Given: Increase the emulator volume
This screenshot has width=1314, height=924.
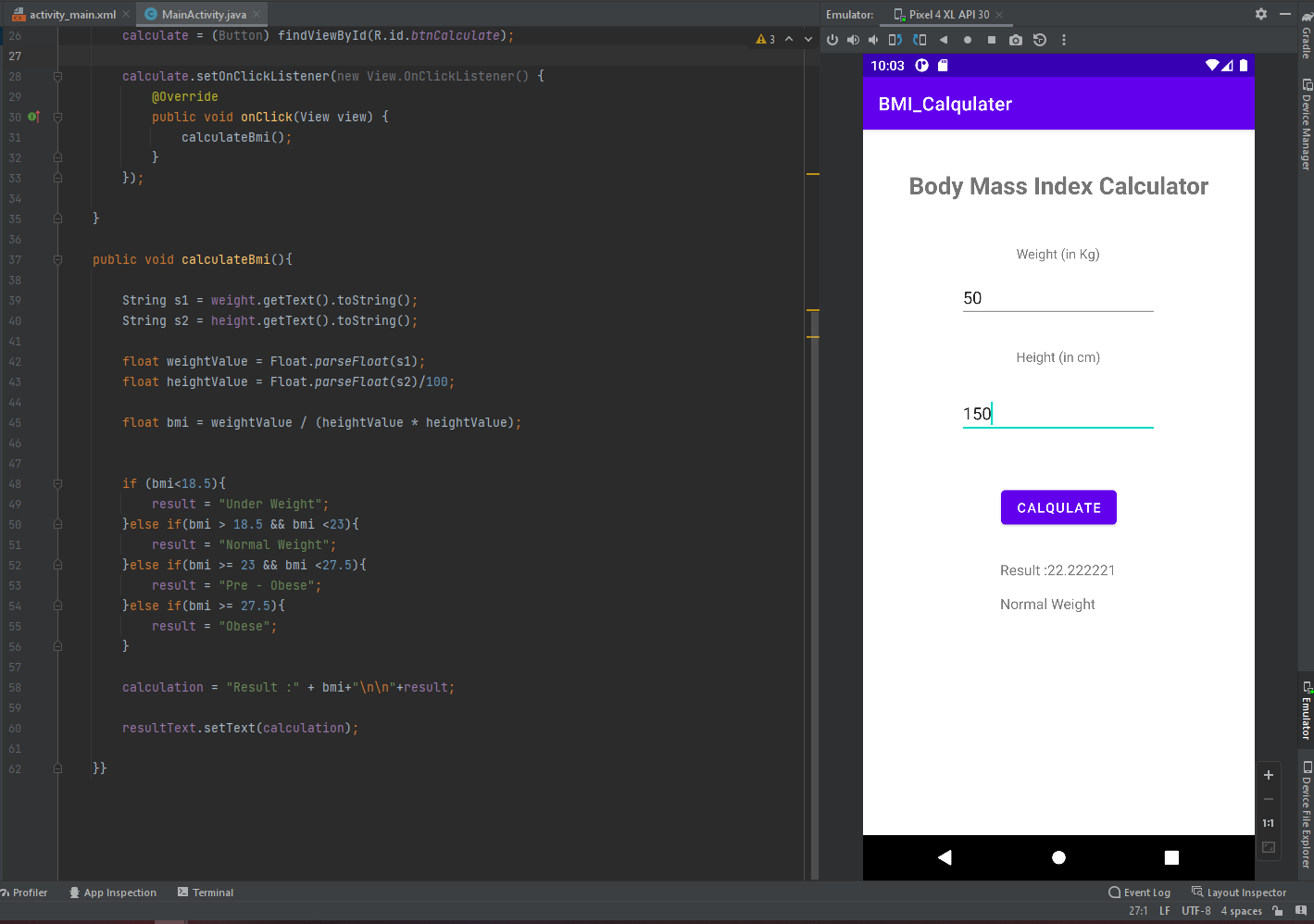Looking at the screenshot, I should pyautogui.click(x=853, y=40).
